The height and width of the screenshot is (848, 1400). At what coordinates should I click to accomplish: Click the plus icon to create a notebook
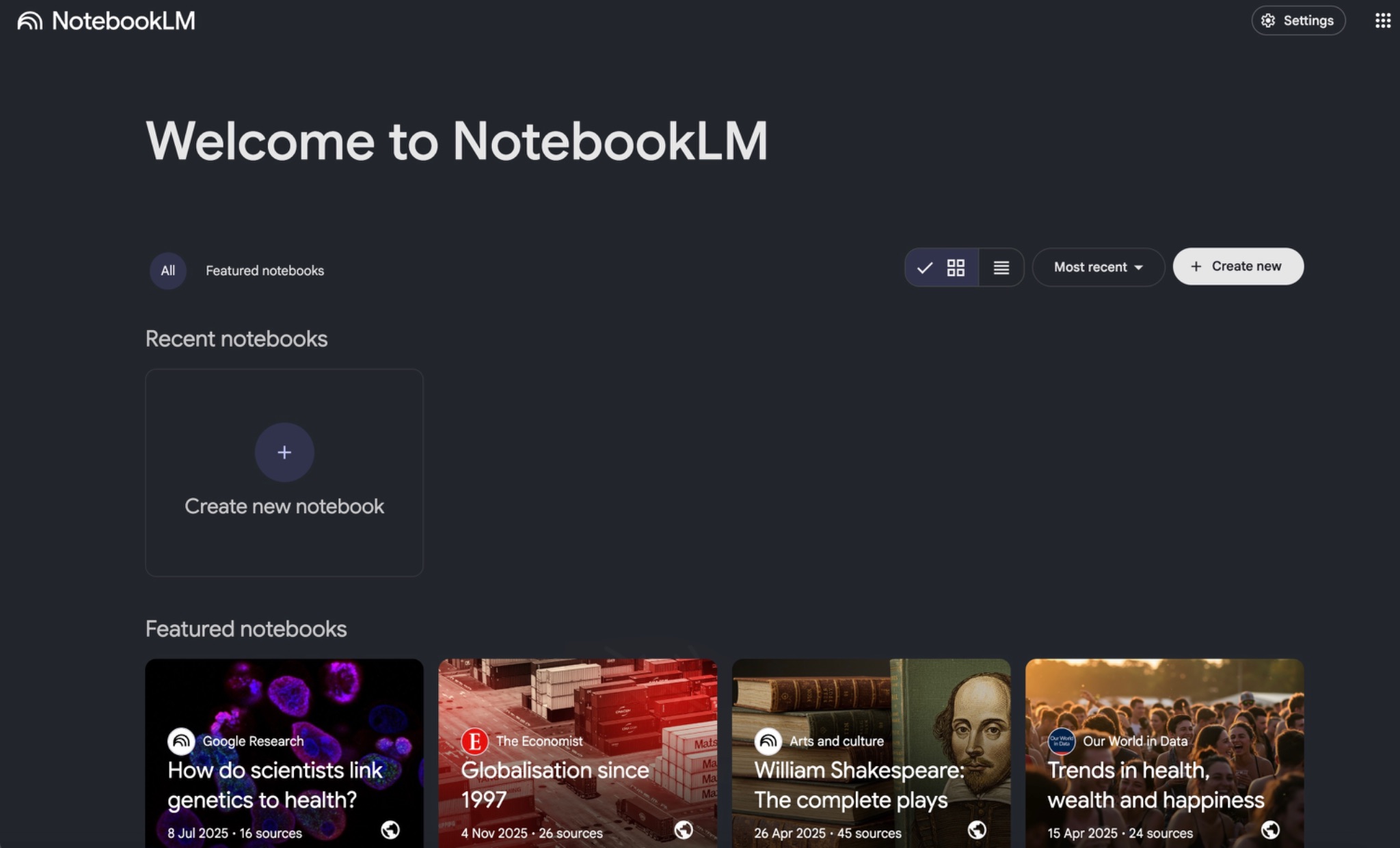[284, 452]
